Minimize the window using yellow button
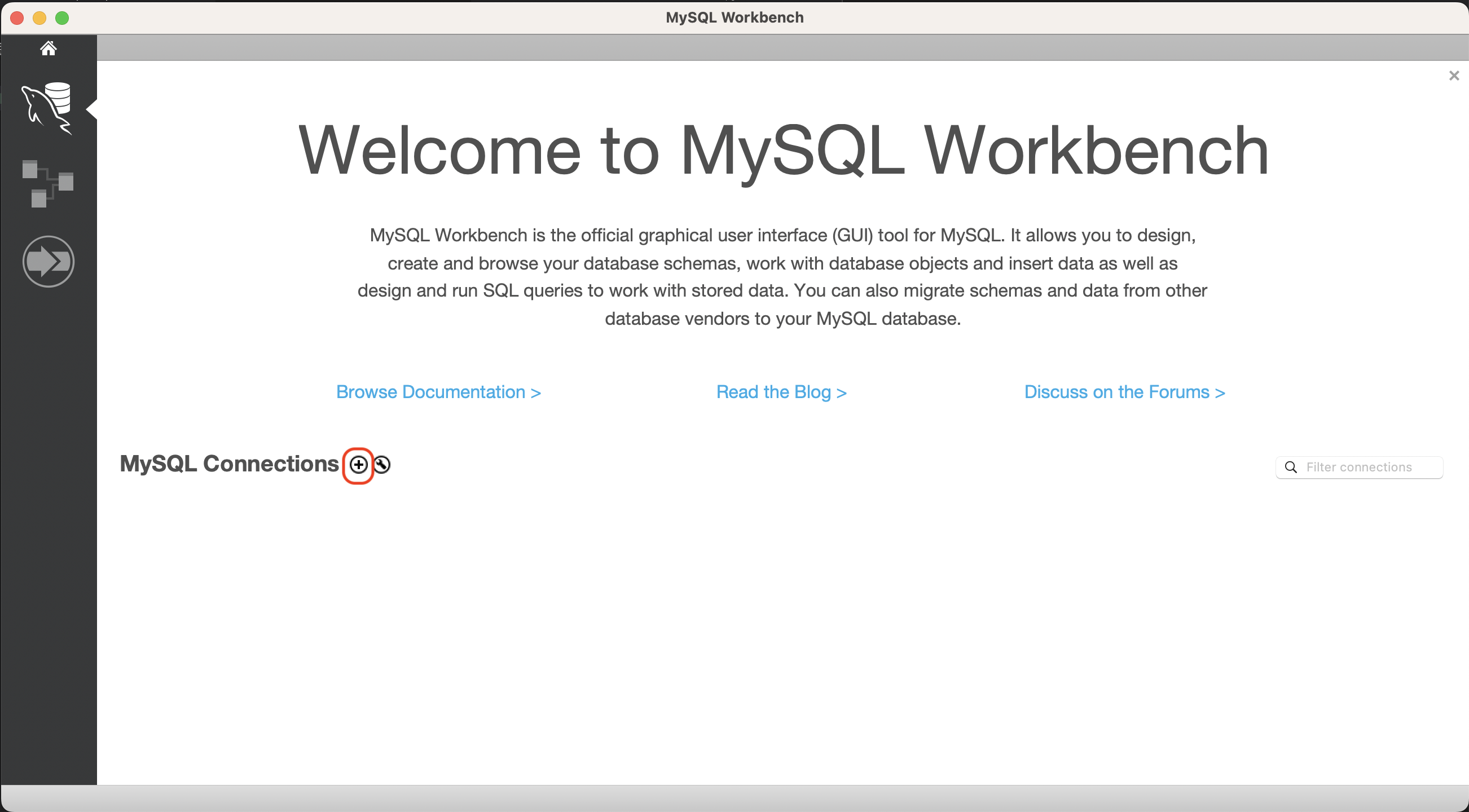 (x=39, y=18)
